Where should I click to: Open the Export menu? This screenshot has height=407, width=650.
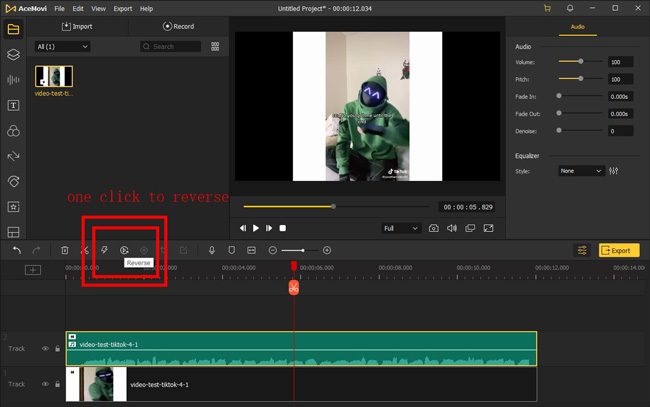123,8
